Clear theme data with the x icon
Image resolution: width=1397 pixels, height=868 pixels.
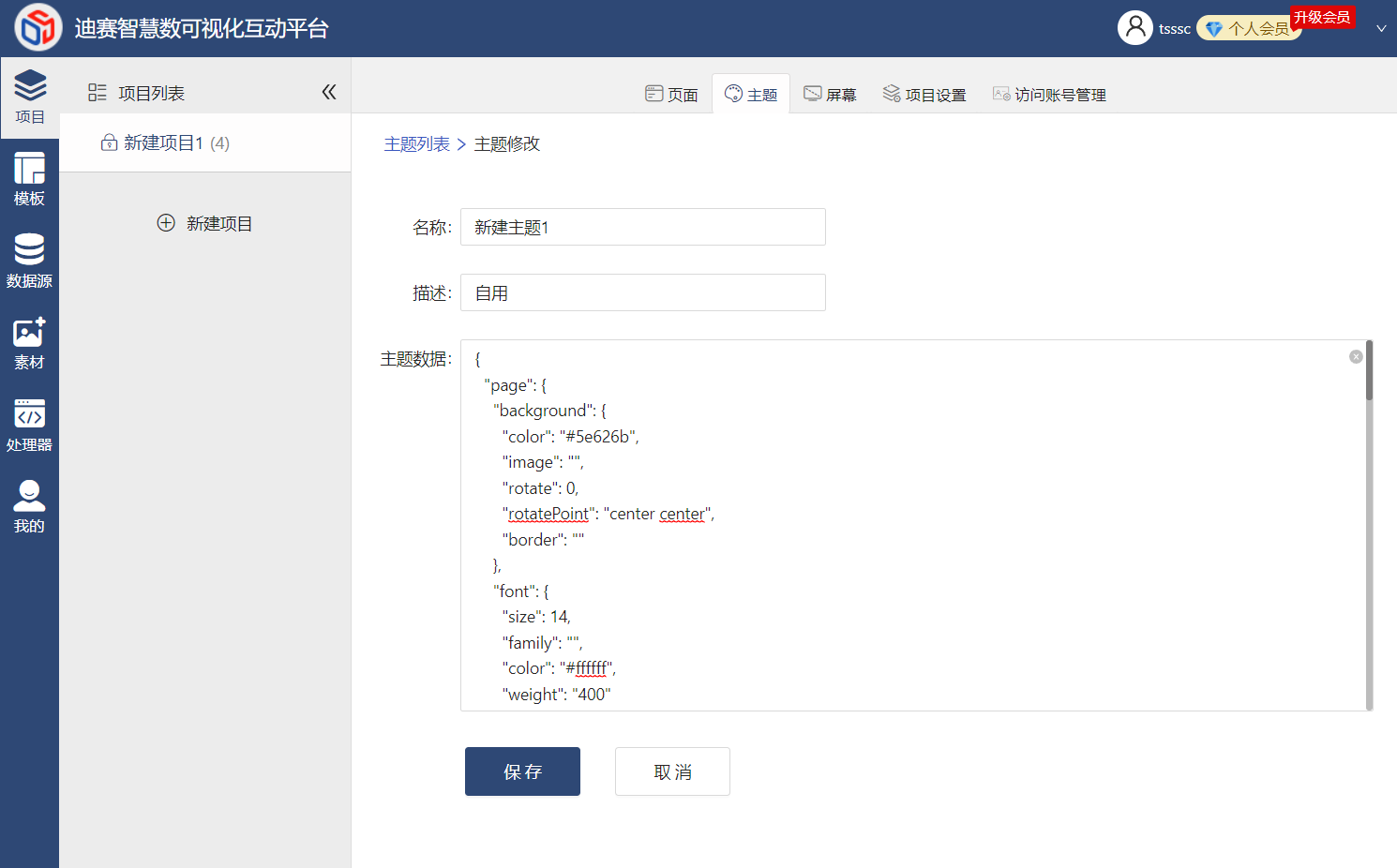1356,356
